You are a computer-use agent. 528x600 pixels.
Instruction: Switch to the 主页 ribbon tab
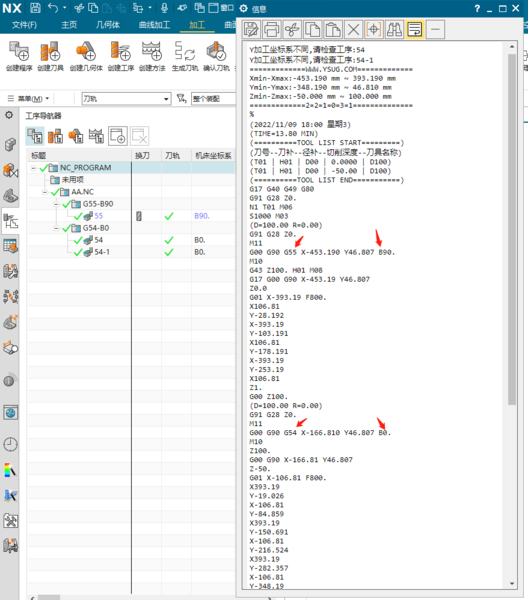(x=69, y=25)
